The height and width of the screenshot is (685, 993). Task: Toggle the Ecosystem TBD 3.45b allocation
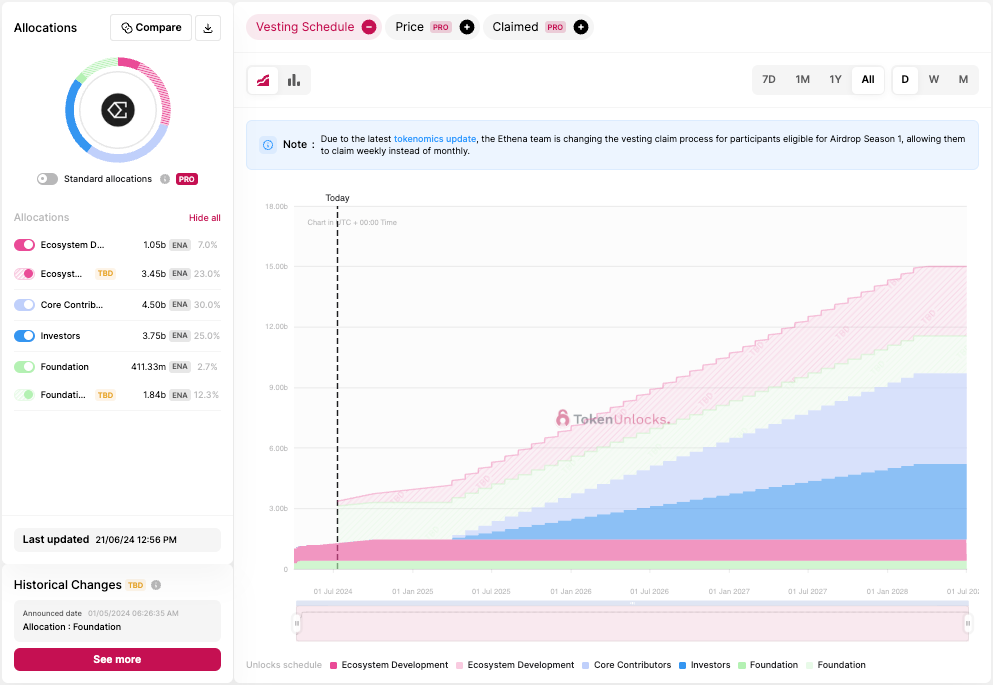tap(25, 274)
